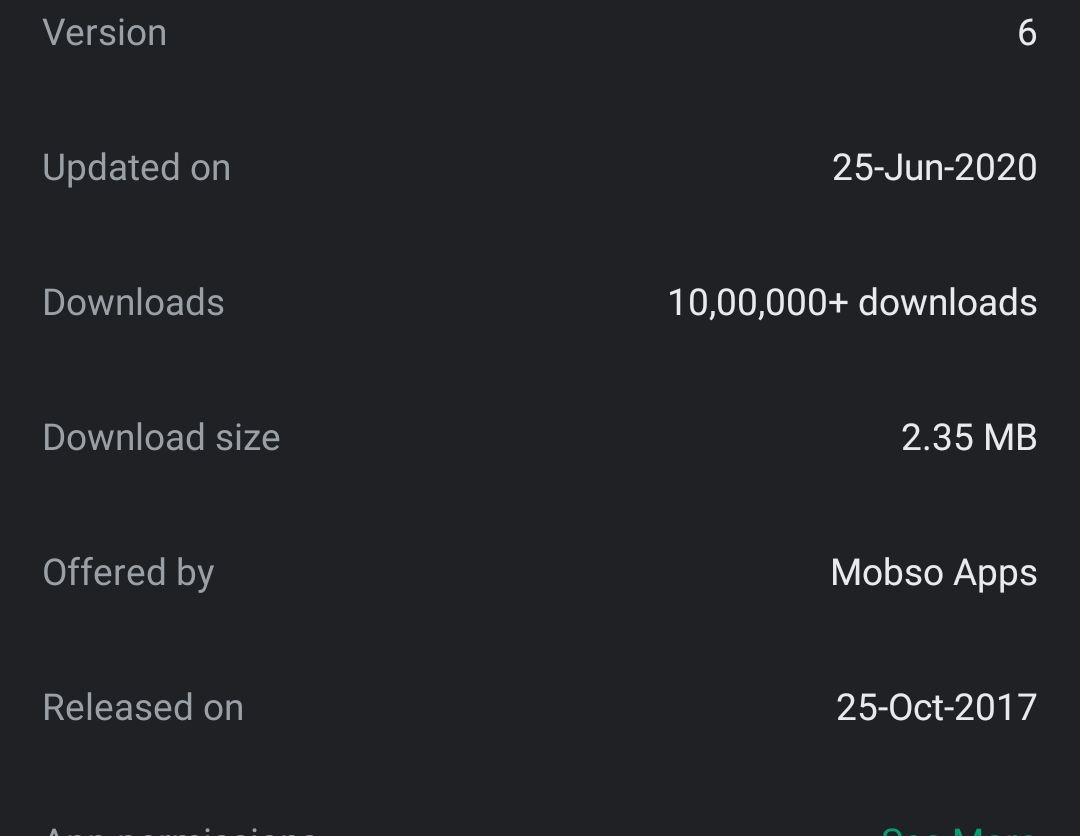
Task: Select the 'Offered by' label
Action: click(x=128, y=573)
